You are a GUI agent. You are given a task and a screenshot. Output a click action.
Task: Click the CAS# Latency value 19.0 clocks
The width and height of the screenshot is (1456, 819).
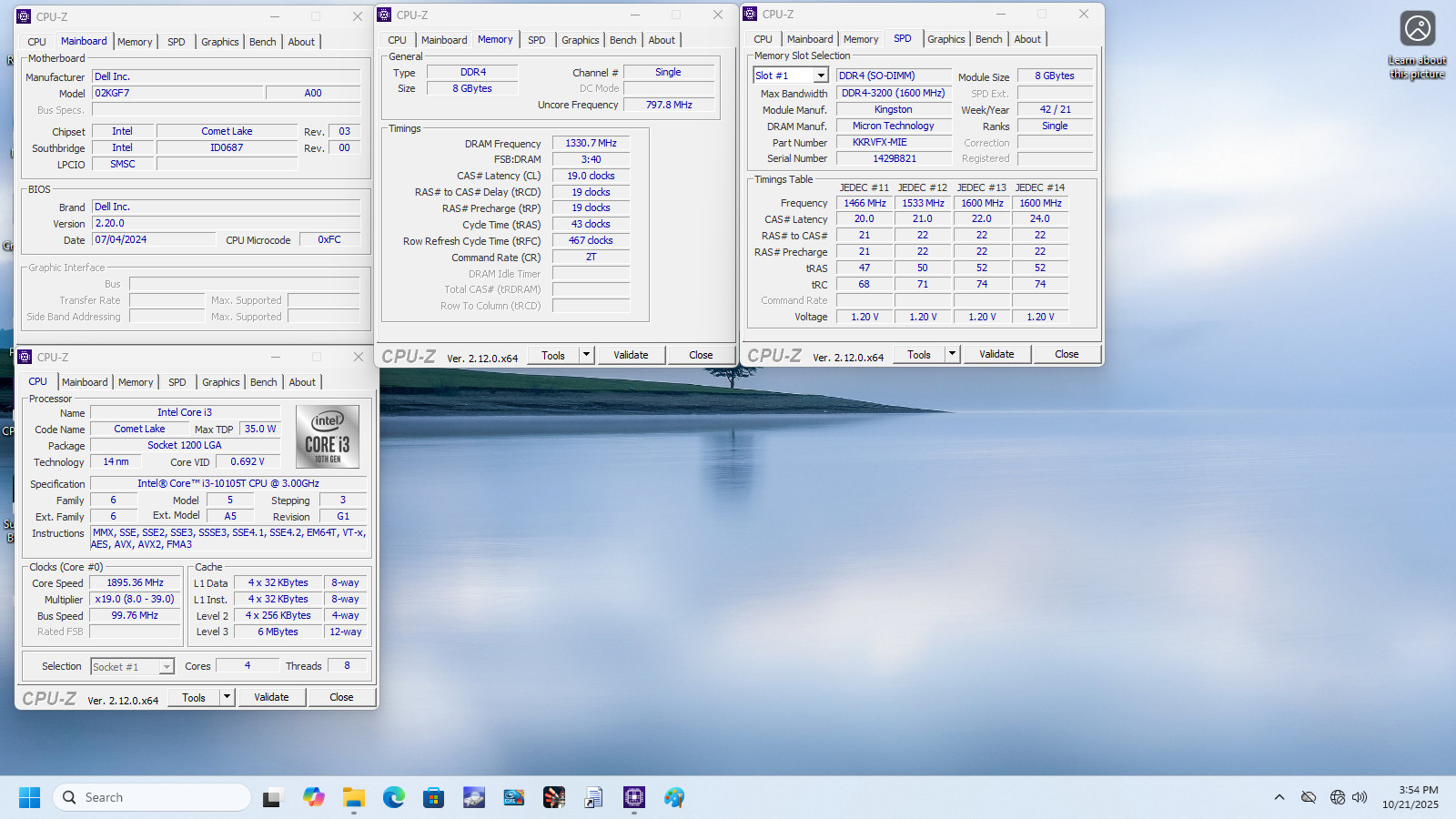pos(591,176)
